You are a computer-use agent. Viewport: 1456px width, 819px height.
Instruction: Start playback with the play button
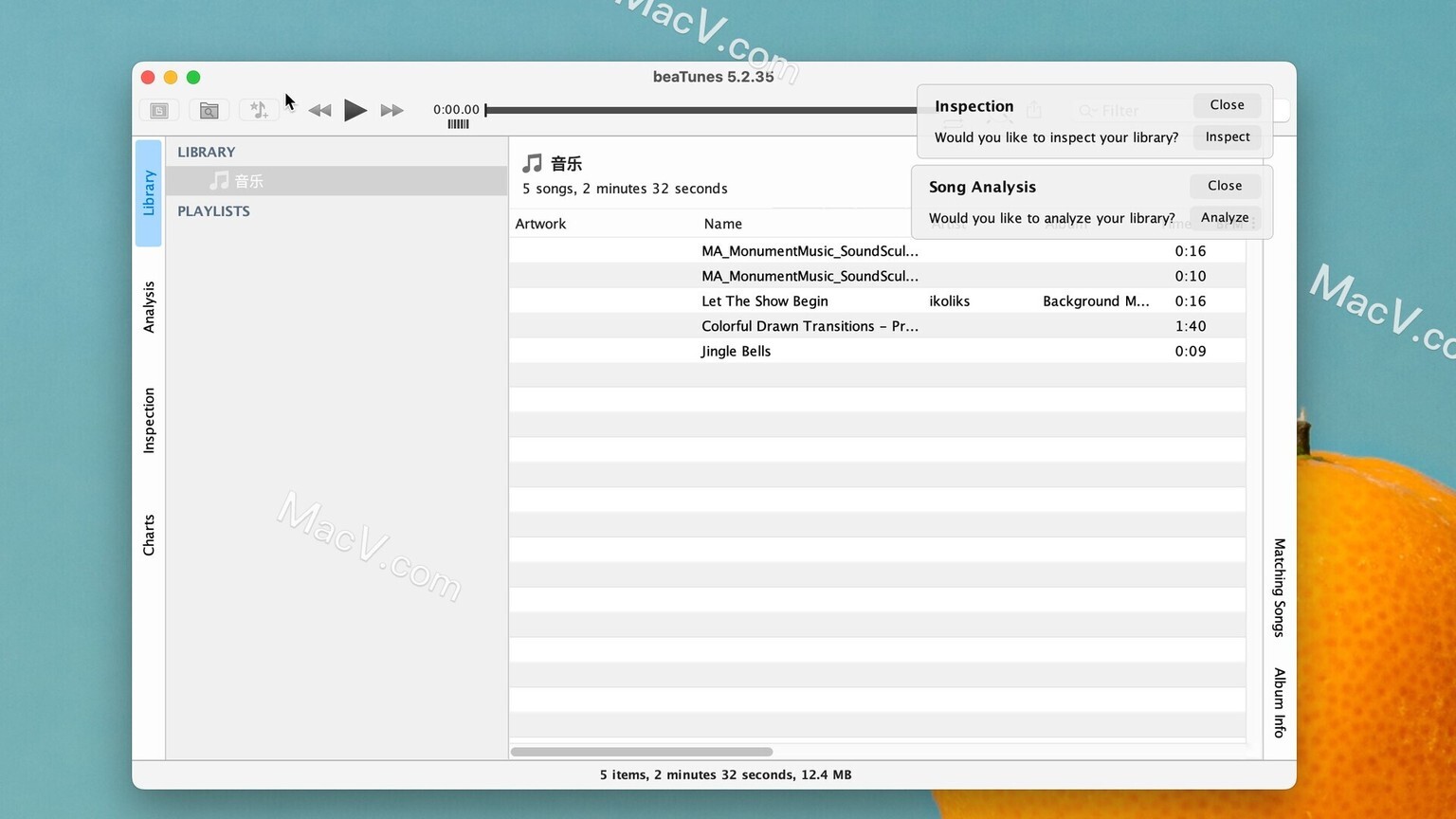point(355,110)
